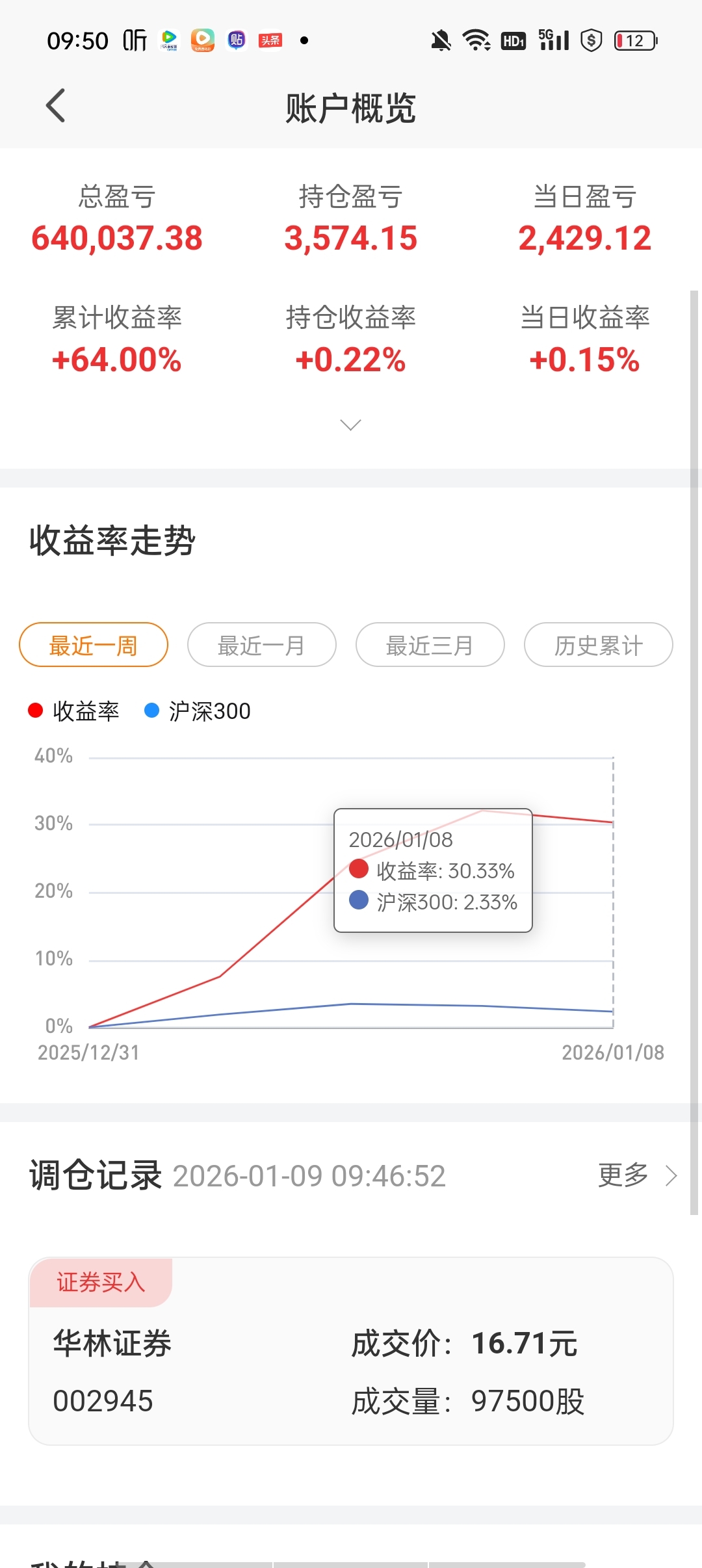Switch to the 最近一月 range tab

click(x=261, y=645)
